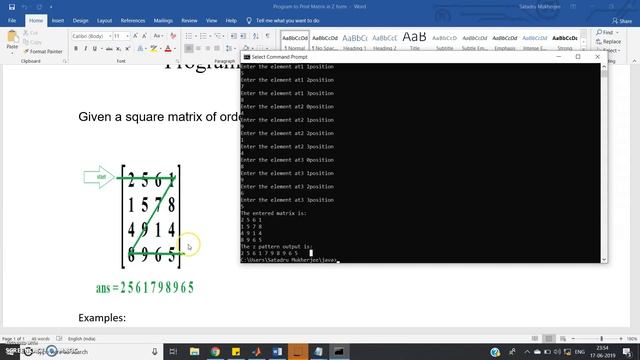Toggle Strikethrough formatting
The height and width of the screenshot is (360, 640).
109,49
